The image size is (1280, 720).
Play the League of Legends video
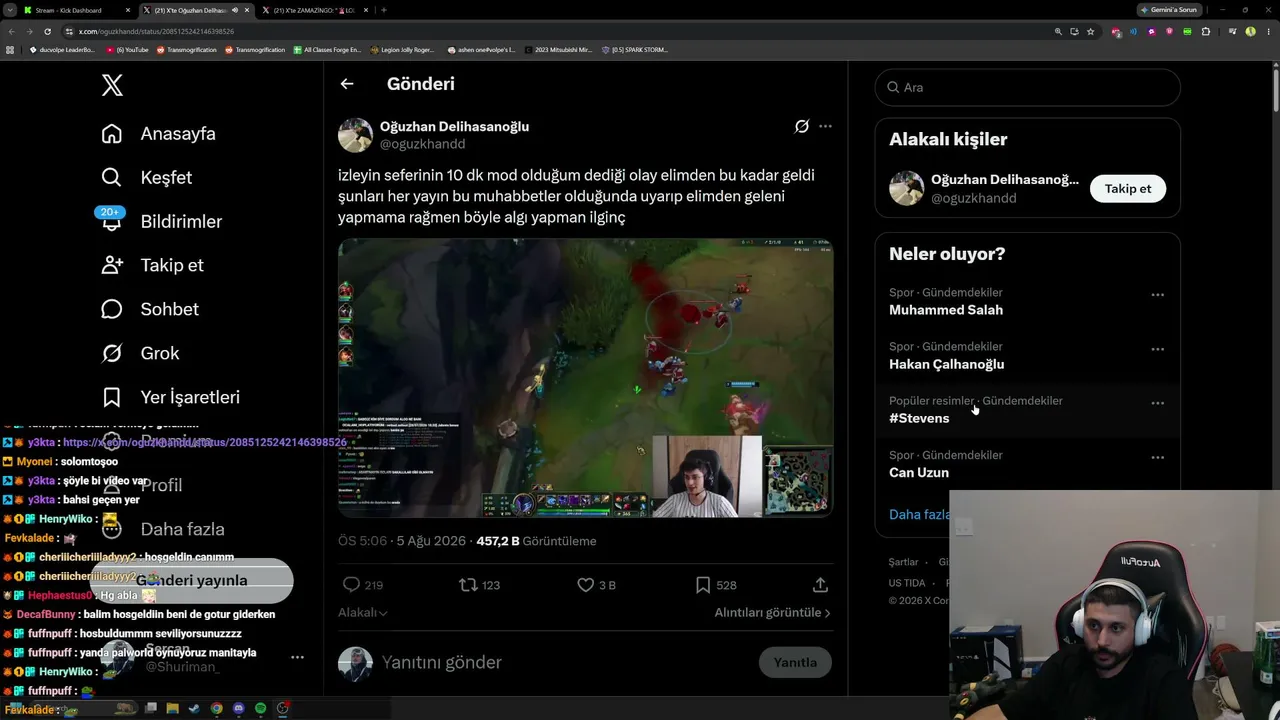[x=585, y=378]
